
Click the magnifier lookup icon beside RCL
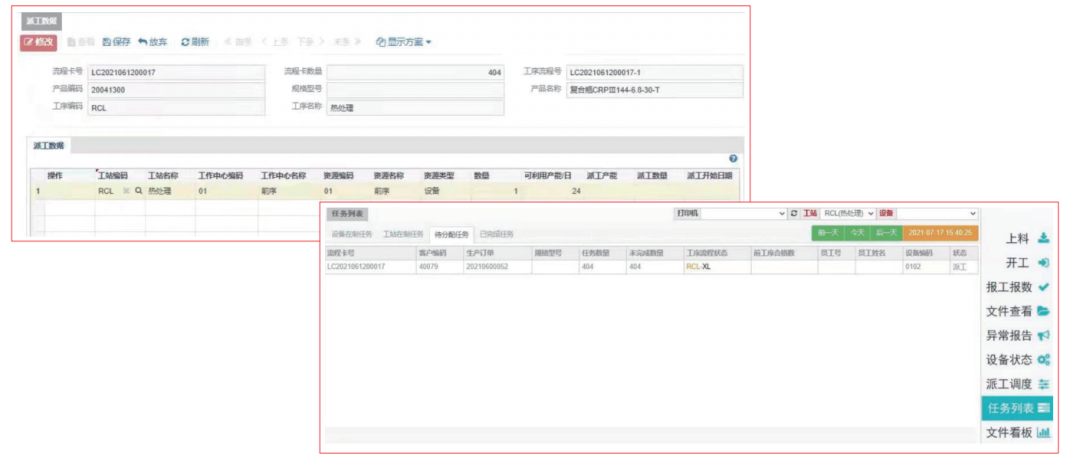coord(138,192)
